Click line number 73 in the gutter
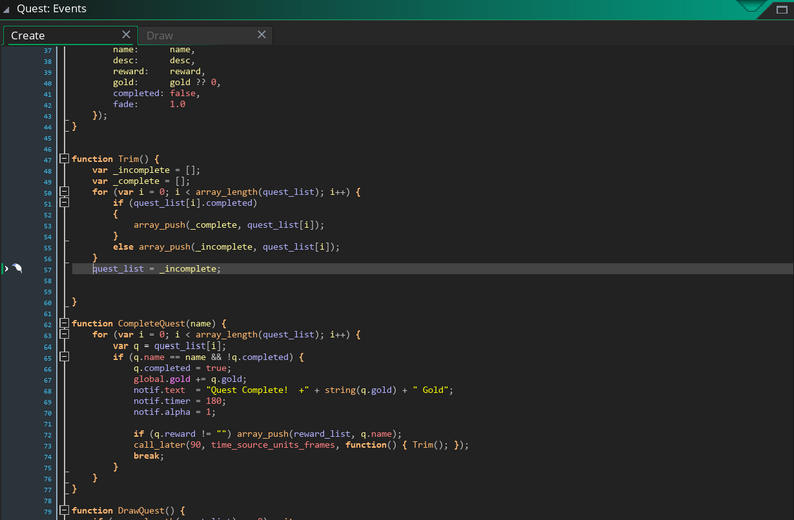This screenshot has width=794, height=520. tap(47, 446)
